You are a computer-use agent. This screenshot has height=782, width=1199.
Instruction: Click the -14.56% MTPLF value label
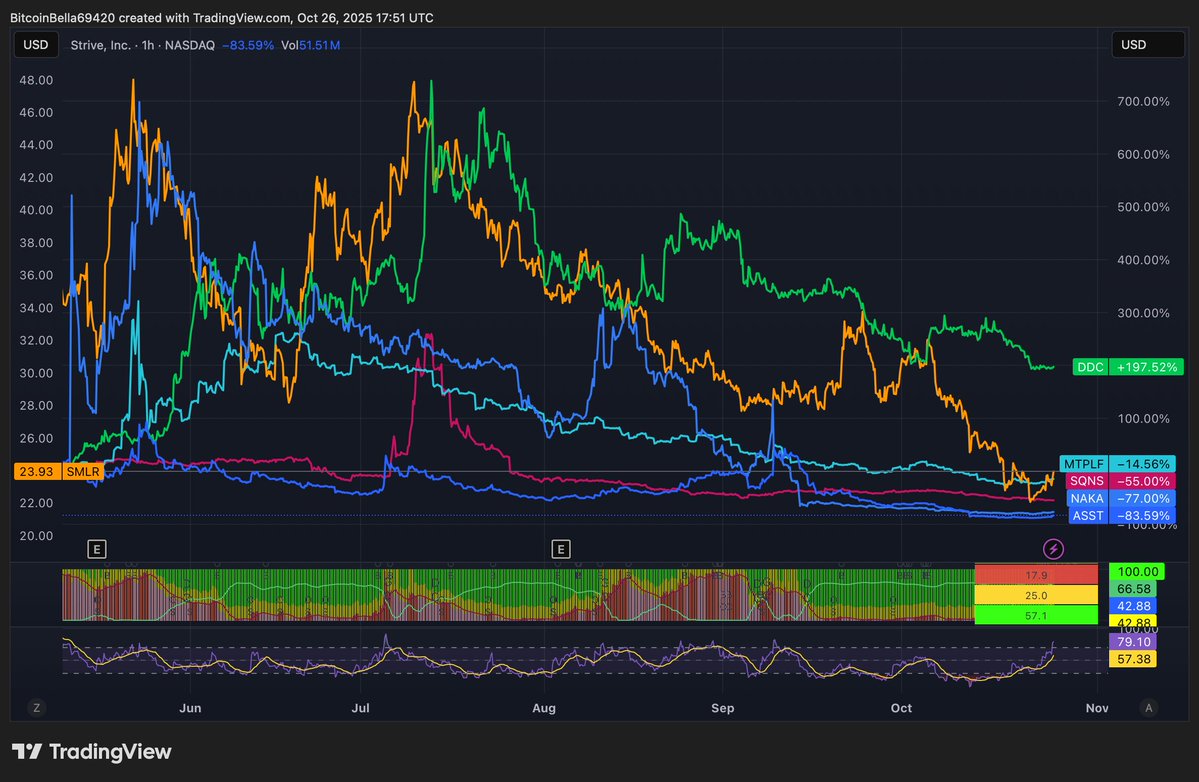click(1143, 464)
